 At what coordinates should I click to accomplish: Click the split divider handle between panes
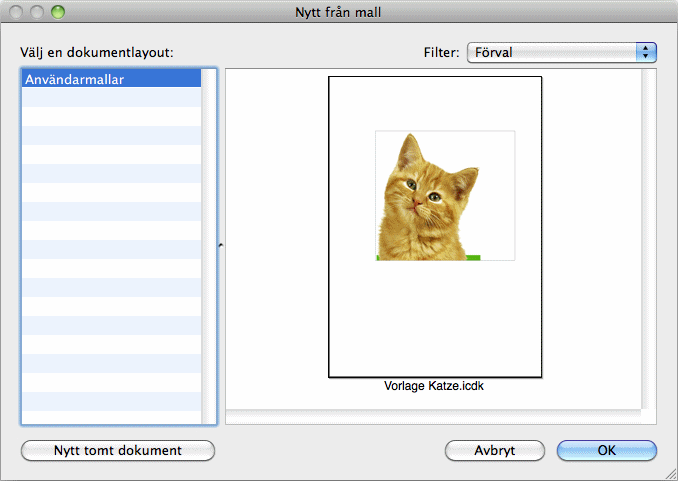221,246
